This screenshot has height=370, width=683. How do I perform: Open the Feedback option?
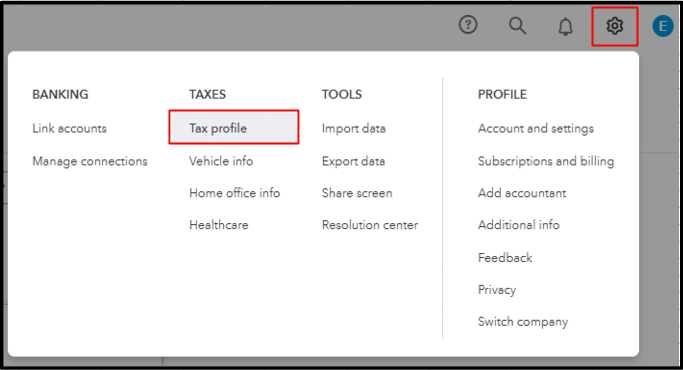click(505, 258)
